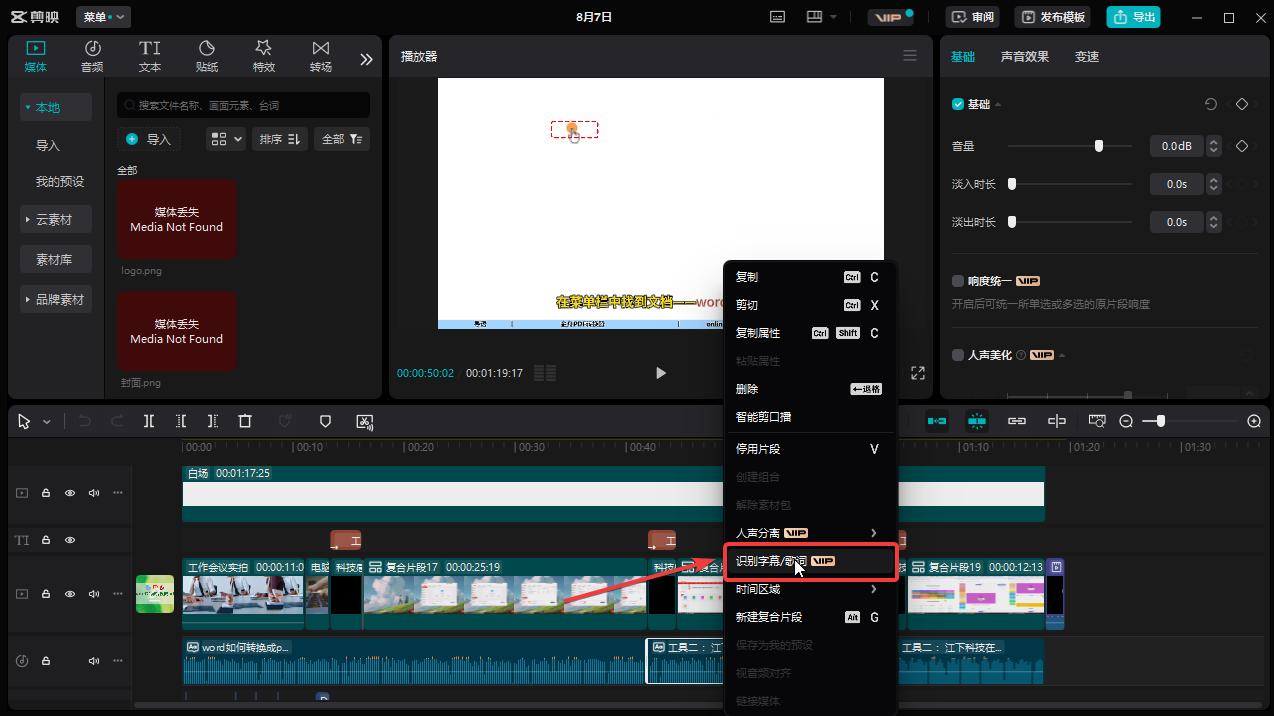Uncheck the 基础 checkbox
Viewport: 1274px width, 716px height.
click(x=958, y=104)
